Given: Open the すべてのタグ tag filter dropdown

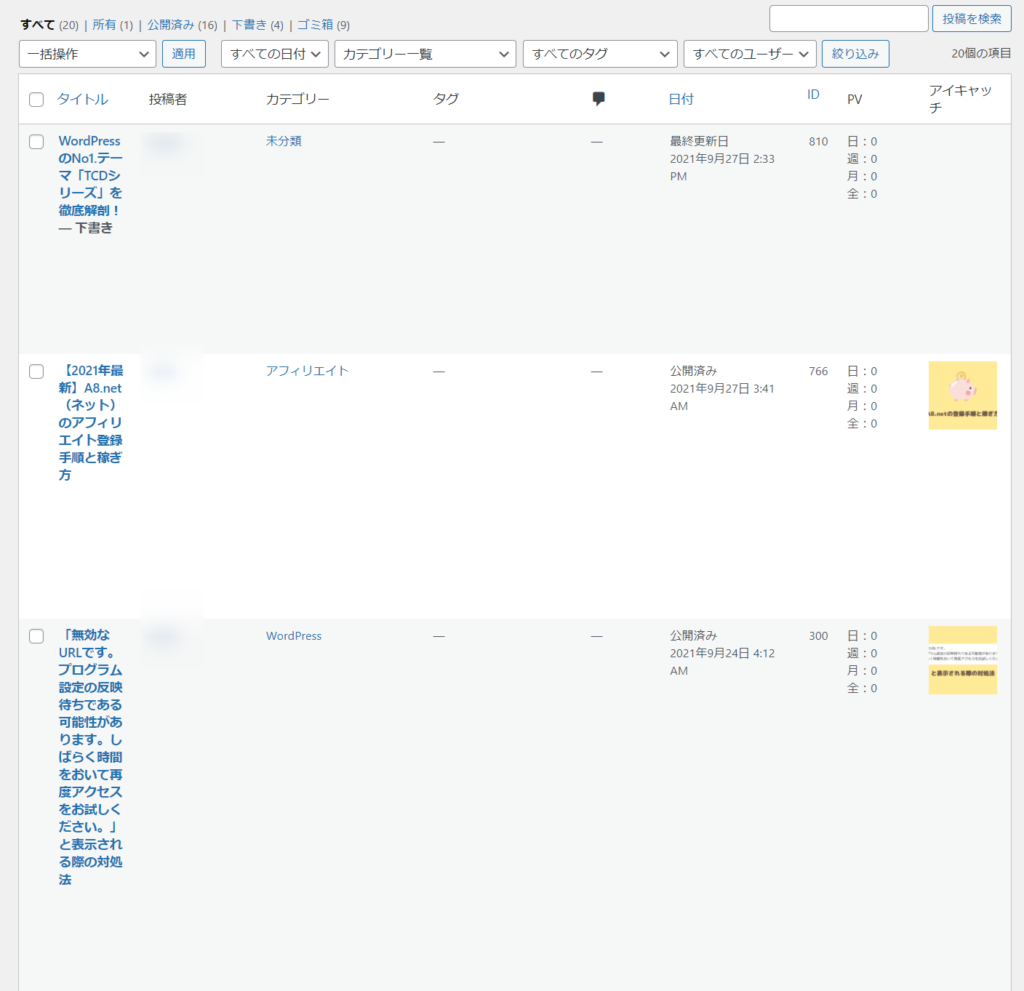Looking at the screenshot, I should (x=599, y=54).
